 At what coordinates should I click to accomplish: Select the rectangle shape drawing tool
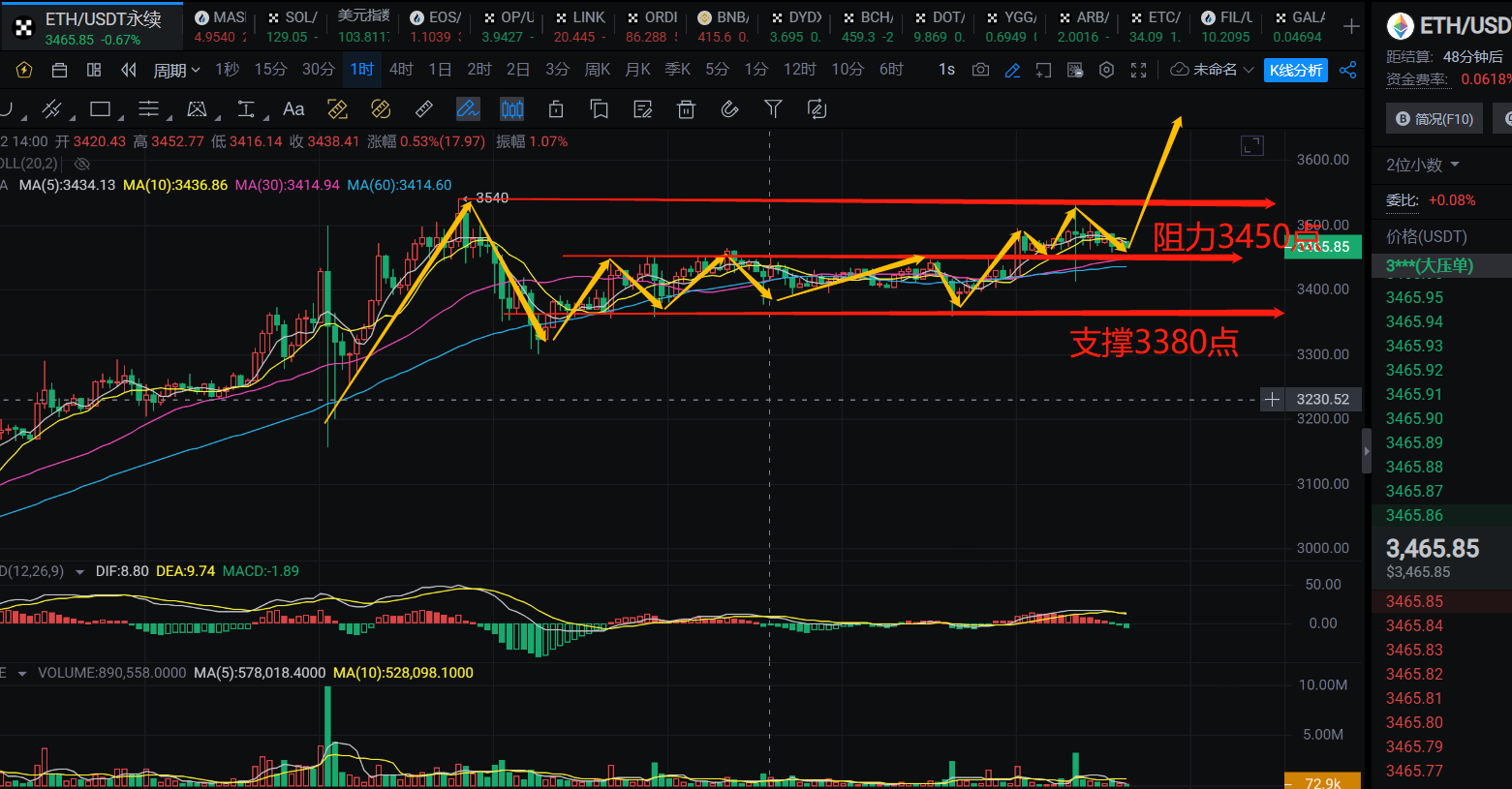tap(101, 109)
